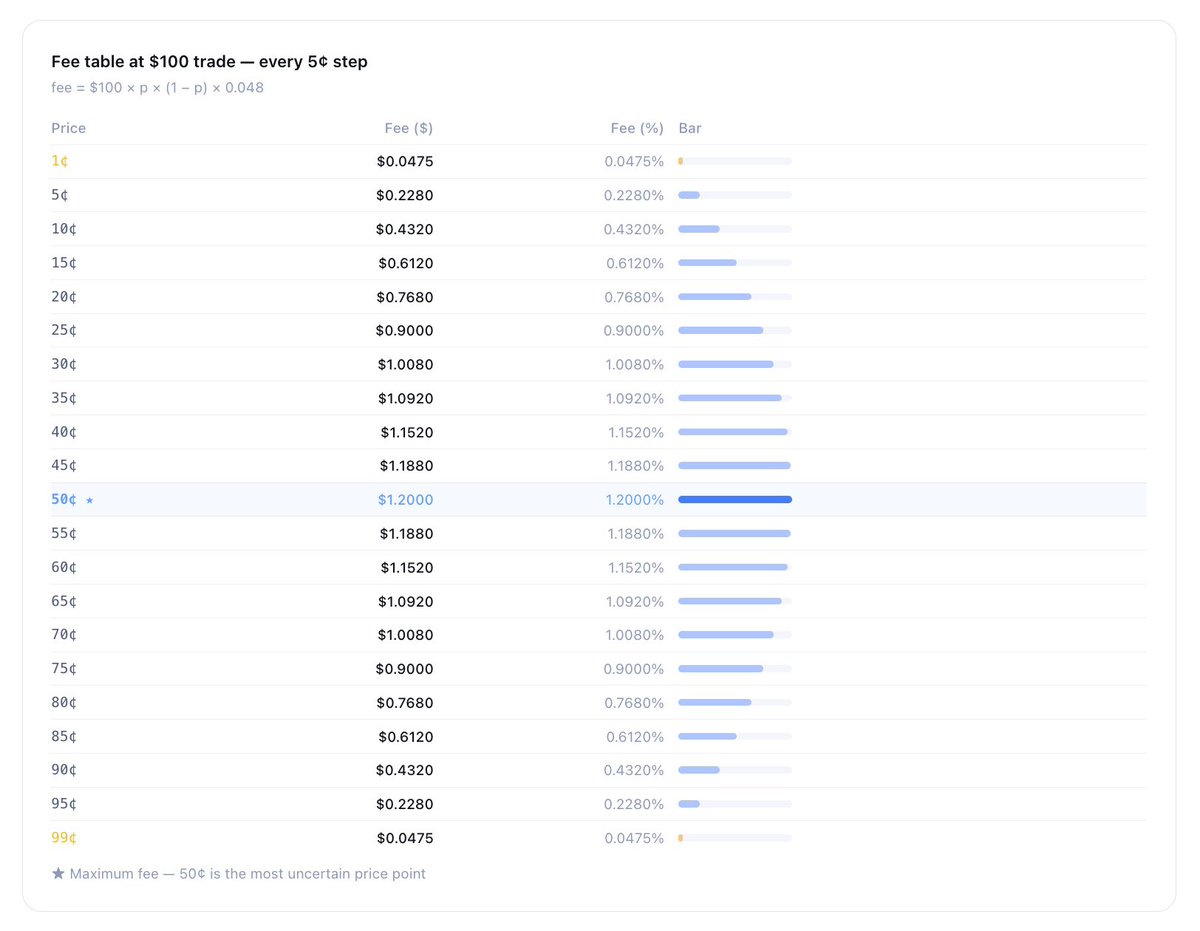The image size is (1200, 931).
Task: Click the $0.7680 fee in the 20¢ row
Action: 405,297
